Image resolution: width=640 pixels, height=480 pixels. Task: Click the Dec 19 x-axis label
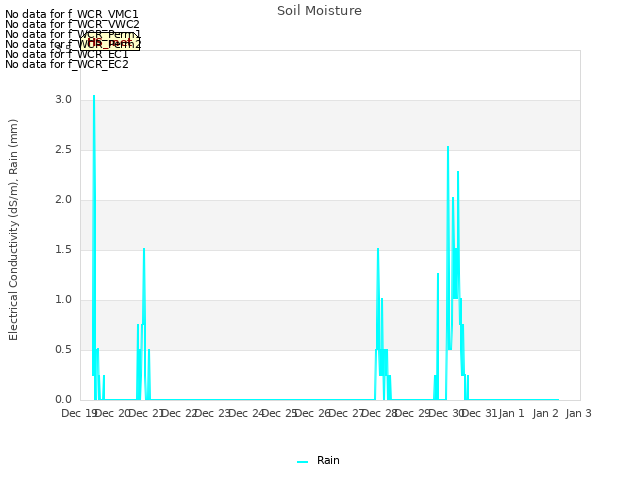tap(79, 413)
